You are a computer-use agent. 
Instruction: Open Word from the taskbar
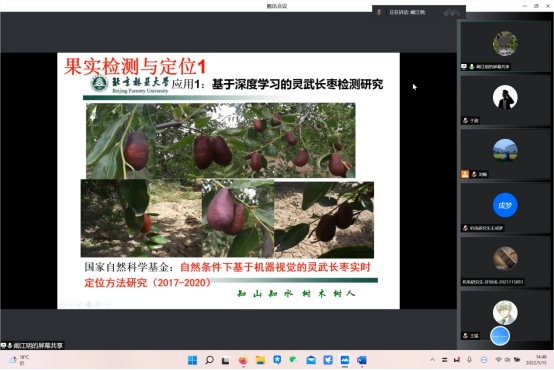(361, 360)
